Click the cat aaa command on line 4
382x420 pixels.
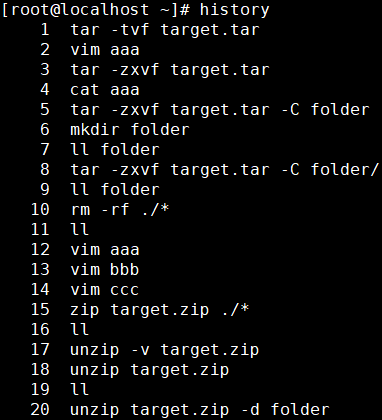tap(105, 90)
